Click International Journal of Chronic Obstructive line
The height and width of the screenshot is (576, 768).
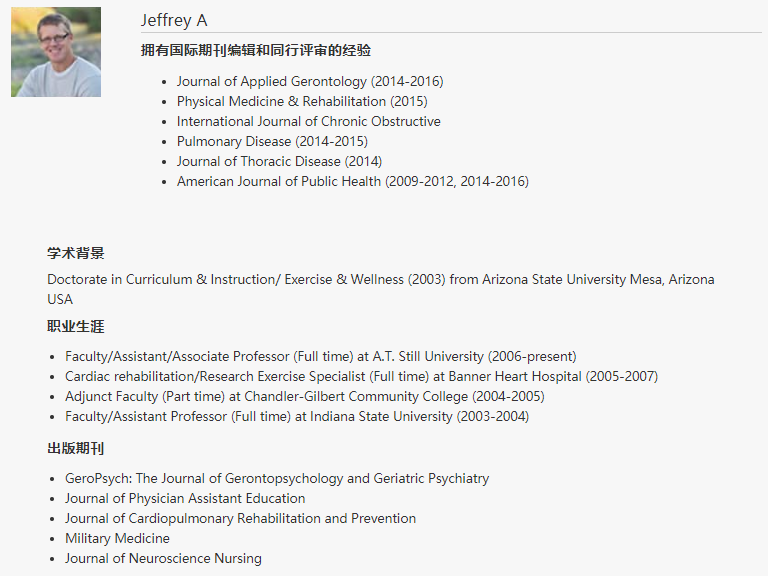(309, 121)
